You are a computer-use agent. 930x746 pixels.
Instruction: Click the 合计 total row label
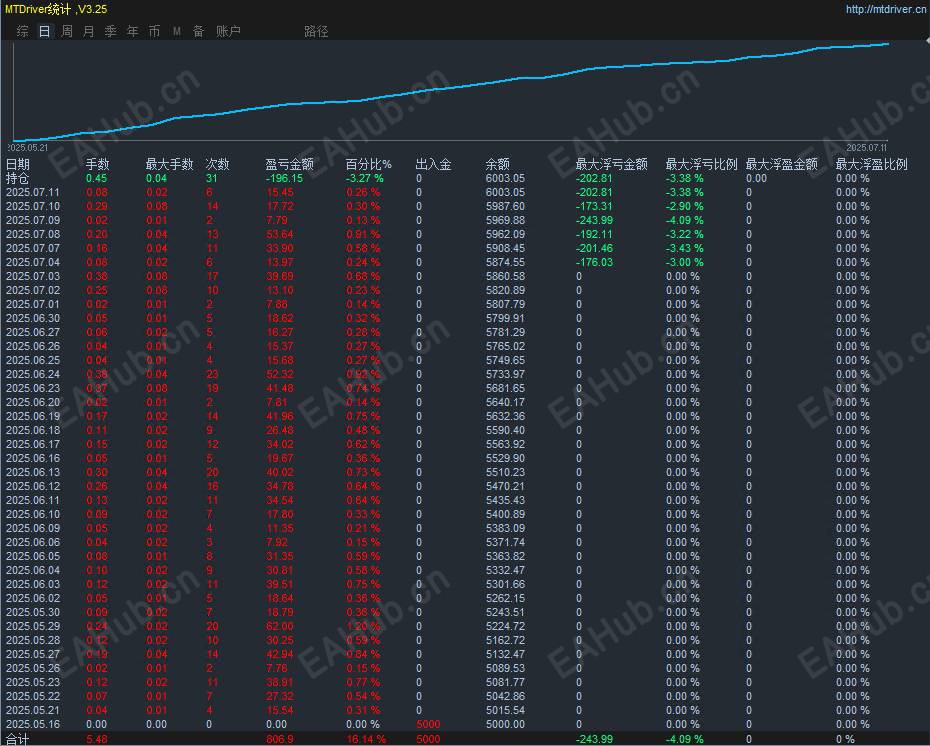coord(17,739)
